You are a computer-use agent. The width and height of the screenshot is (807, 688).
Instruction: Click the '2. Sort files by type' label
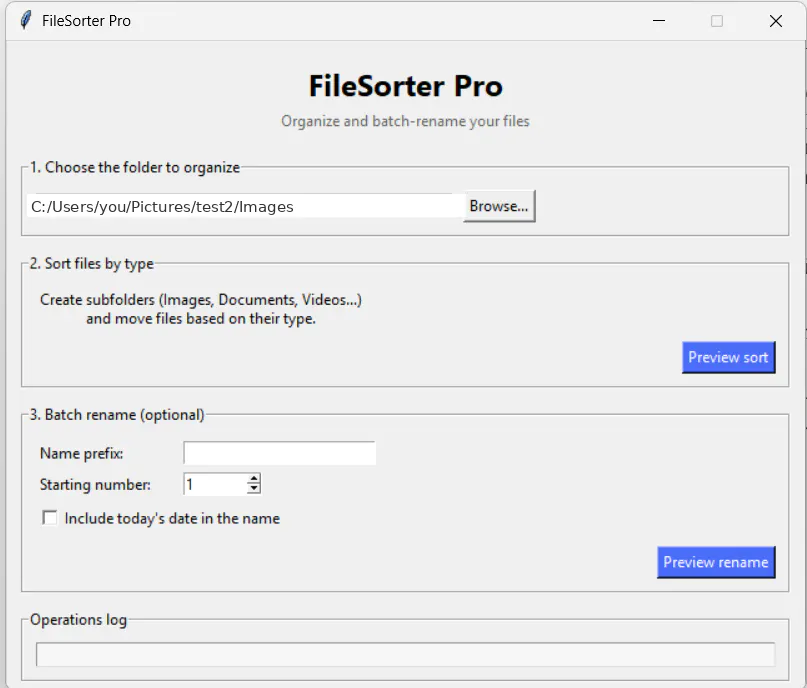pos(92,263)
